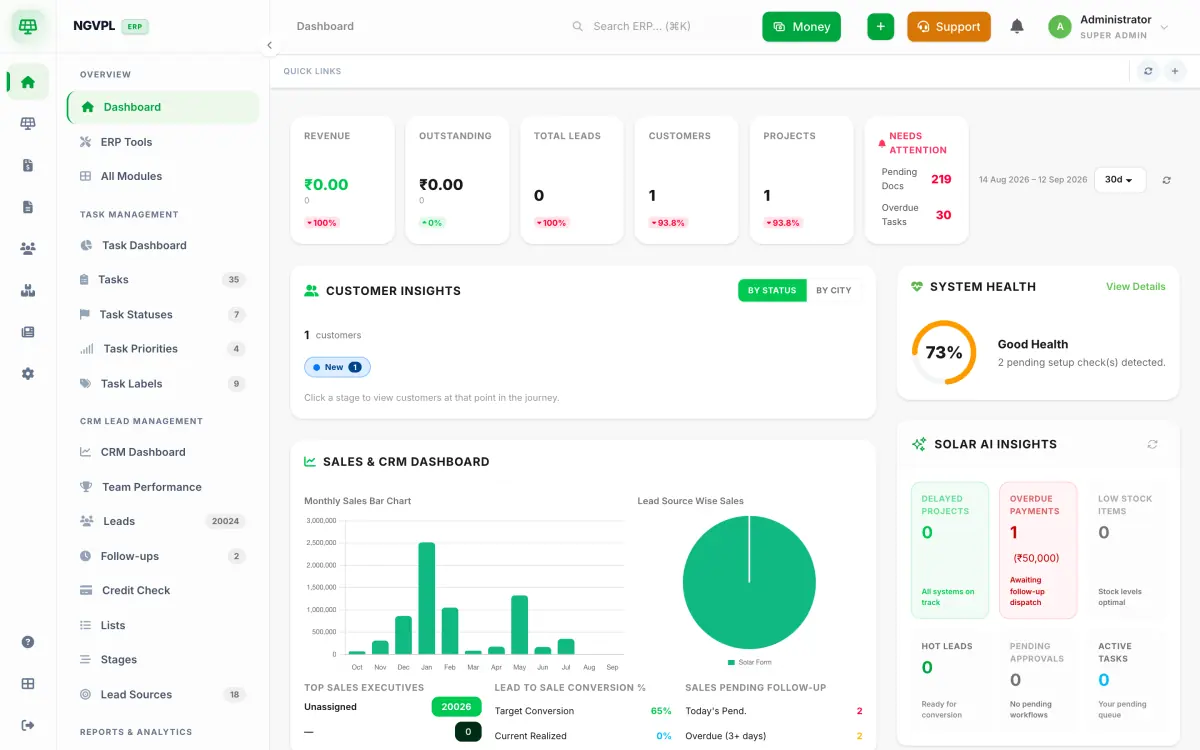Open the Active Tasks card
The width and height of the screenshot is (1200, 750).
click(x=1127, y=680)
